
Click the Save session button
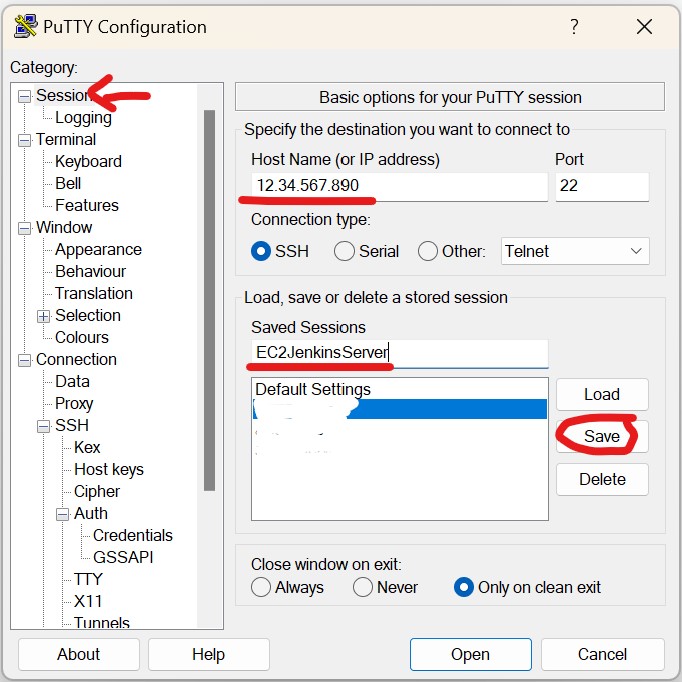coord(602,436)
